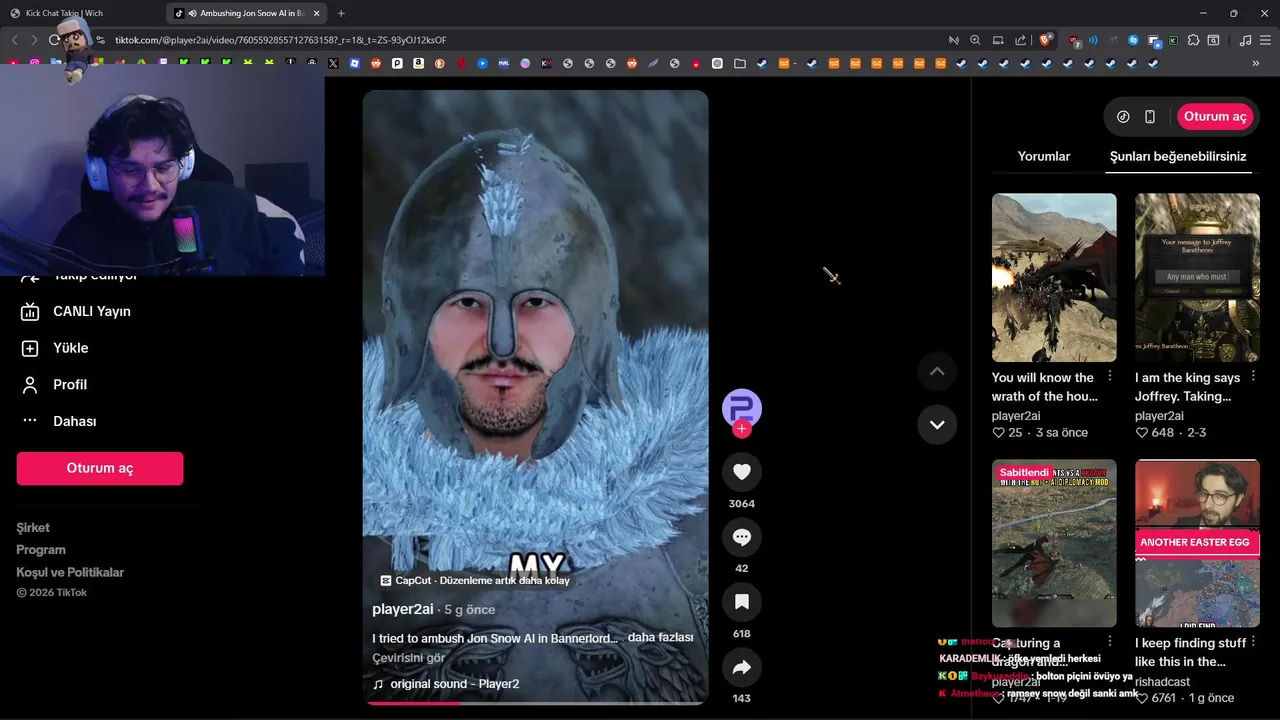
Task: Click the CapCut Düzenleme artık daha kolay banner
Action: click(x=475, y=580)
